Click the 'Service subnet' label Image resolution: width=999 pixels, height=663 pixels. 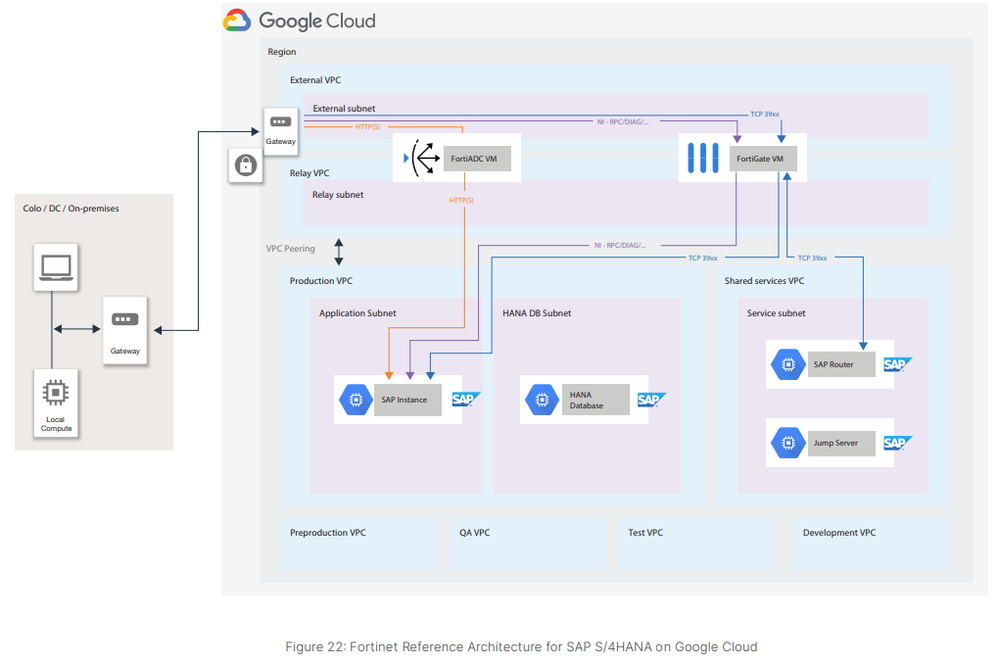point(776,313)
